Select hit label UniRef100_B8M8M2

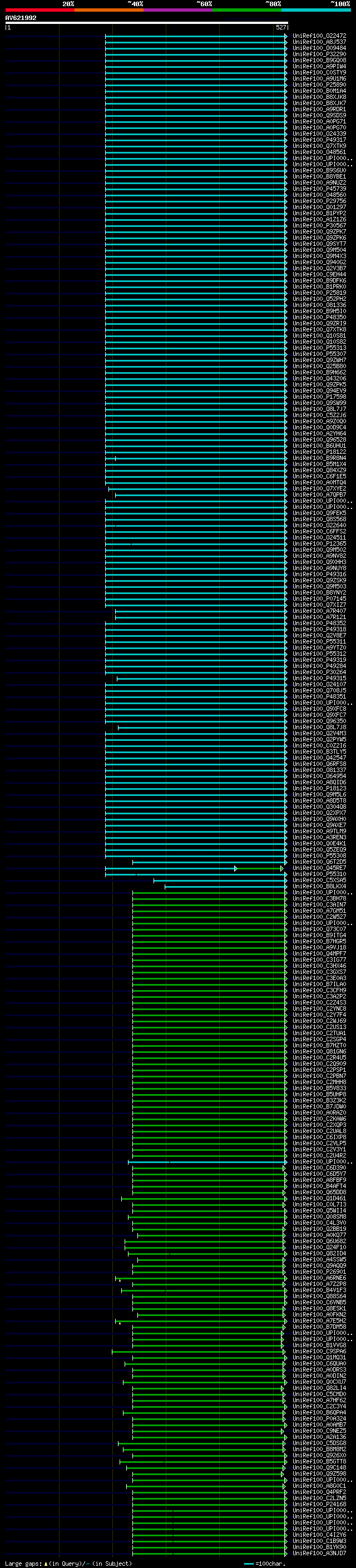tap(319, 1450)
